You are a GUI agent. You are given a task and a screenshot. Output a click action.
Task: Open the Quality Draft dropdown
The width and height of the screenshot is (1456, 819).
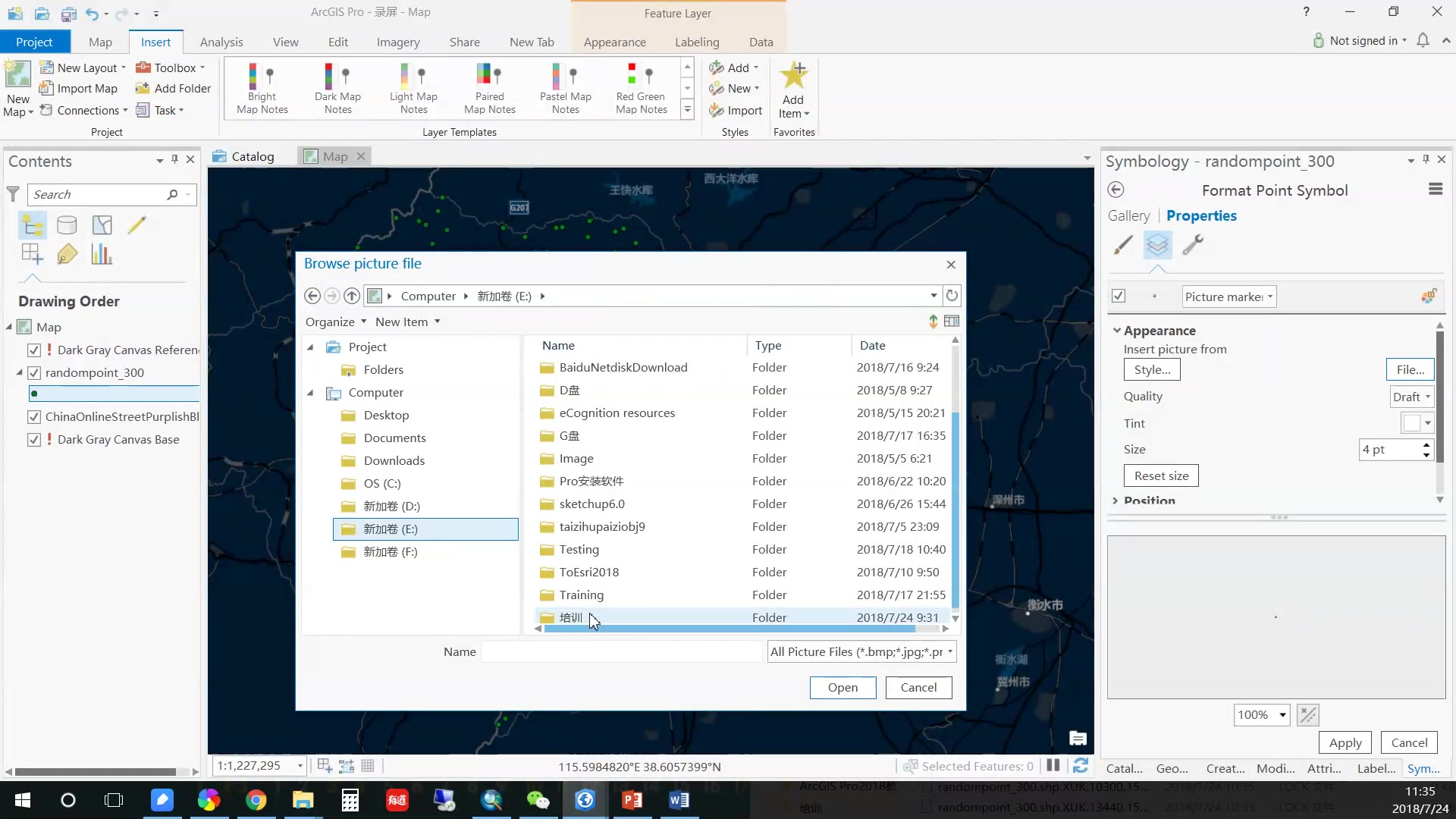click(x=1411, y=397)
